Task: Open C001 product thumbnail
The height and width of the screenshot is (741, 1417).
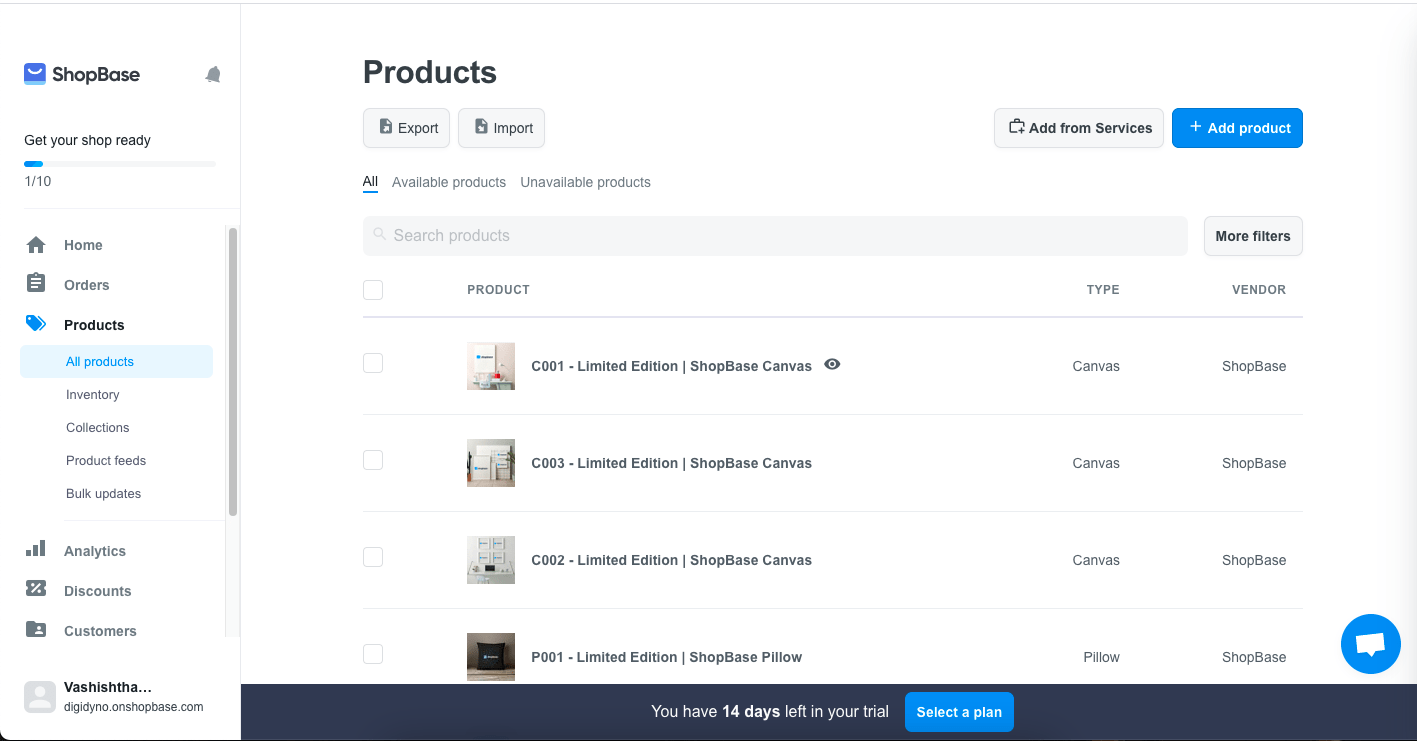Action: pyautogui.click(x=491, y=366)
